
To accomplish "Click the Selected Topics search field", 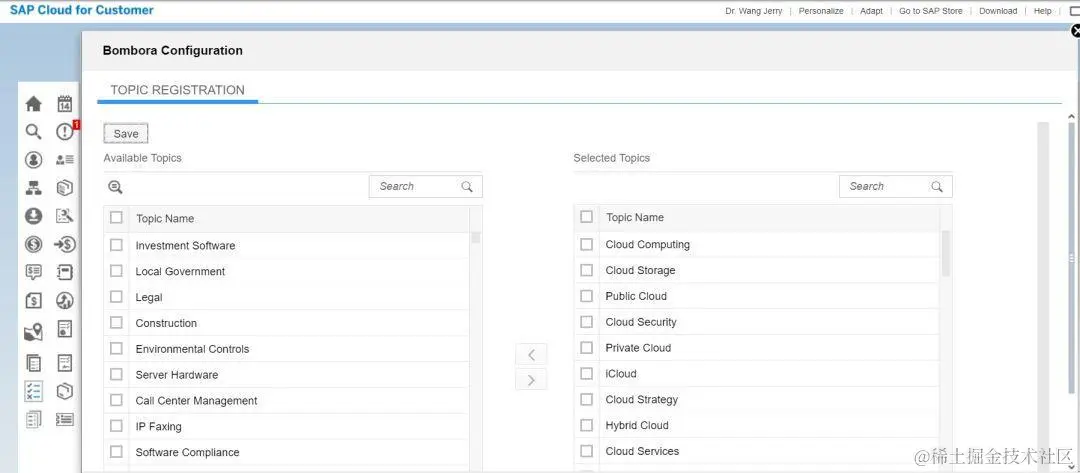I will (895, 187).
